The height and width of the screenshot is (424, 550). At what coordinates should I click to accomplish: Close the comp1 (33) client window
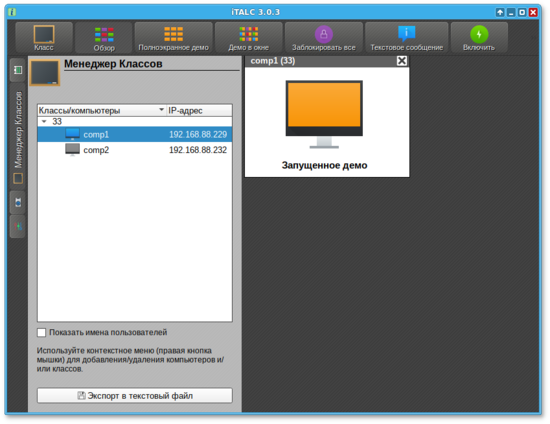[402, 61]
